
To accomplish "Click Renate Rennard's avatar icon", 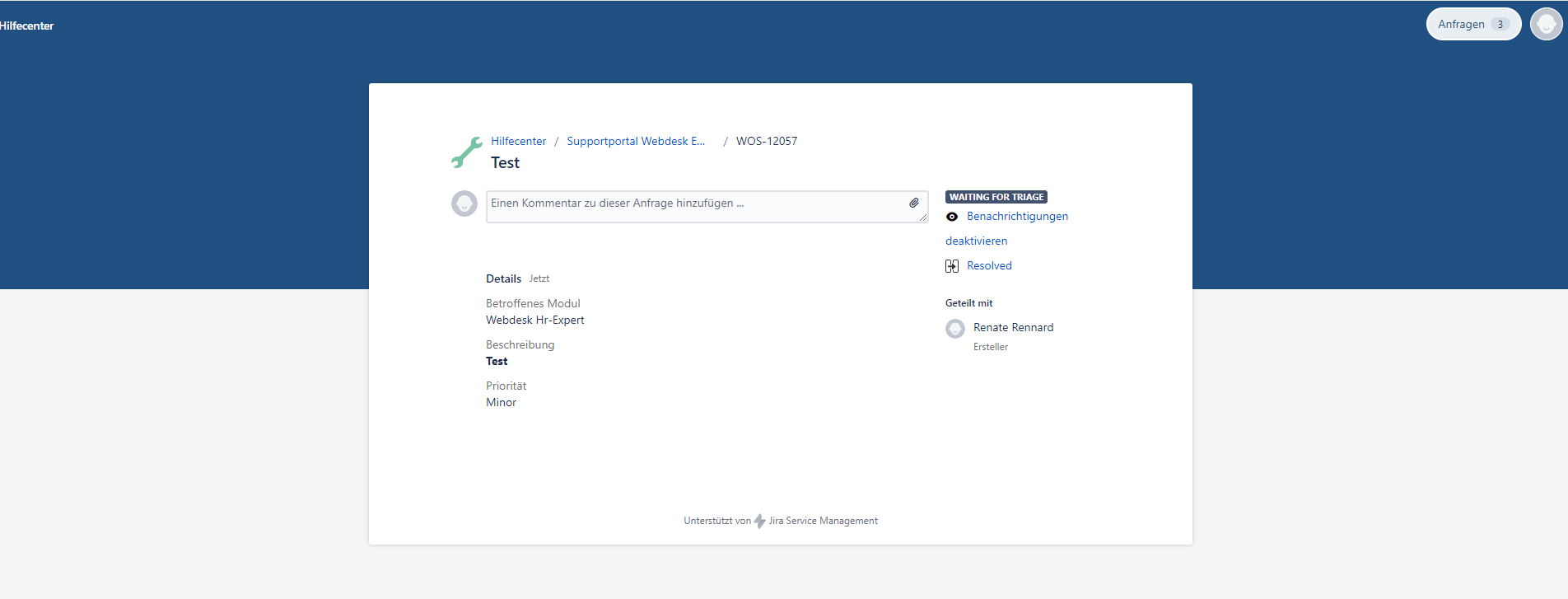I will [955, 329].
